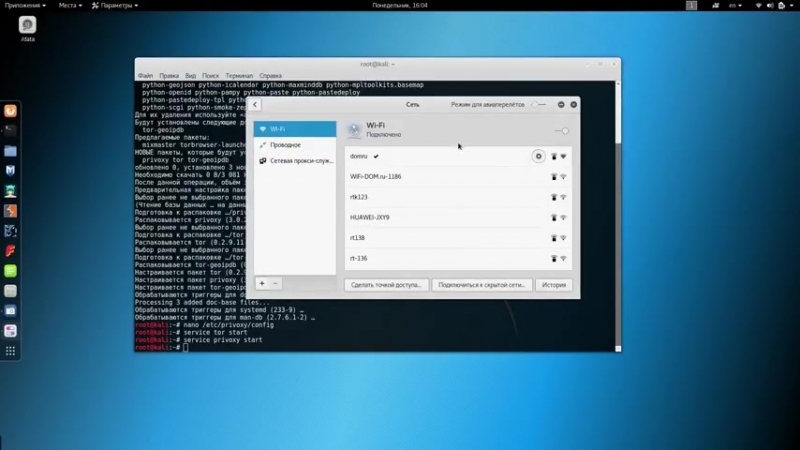Open the Приложения menu
Screen dimensions: 800x450
pyautogui.click(x=25, y=5)
